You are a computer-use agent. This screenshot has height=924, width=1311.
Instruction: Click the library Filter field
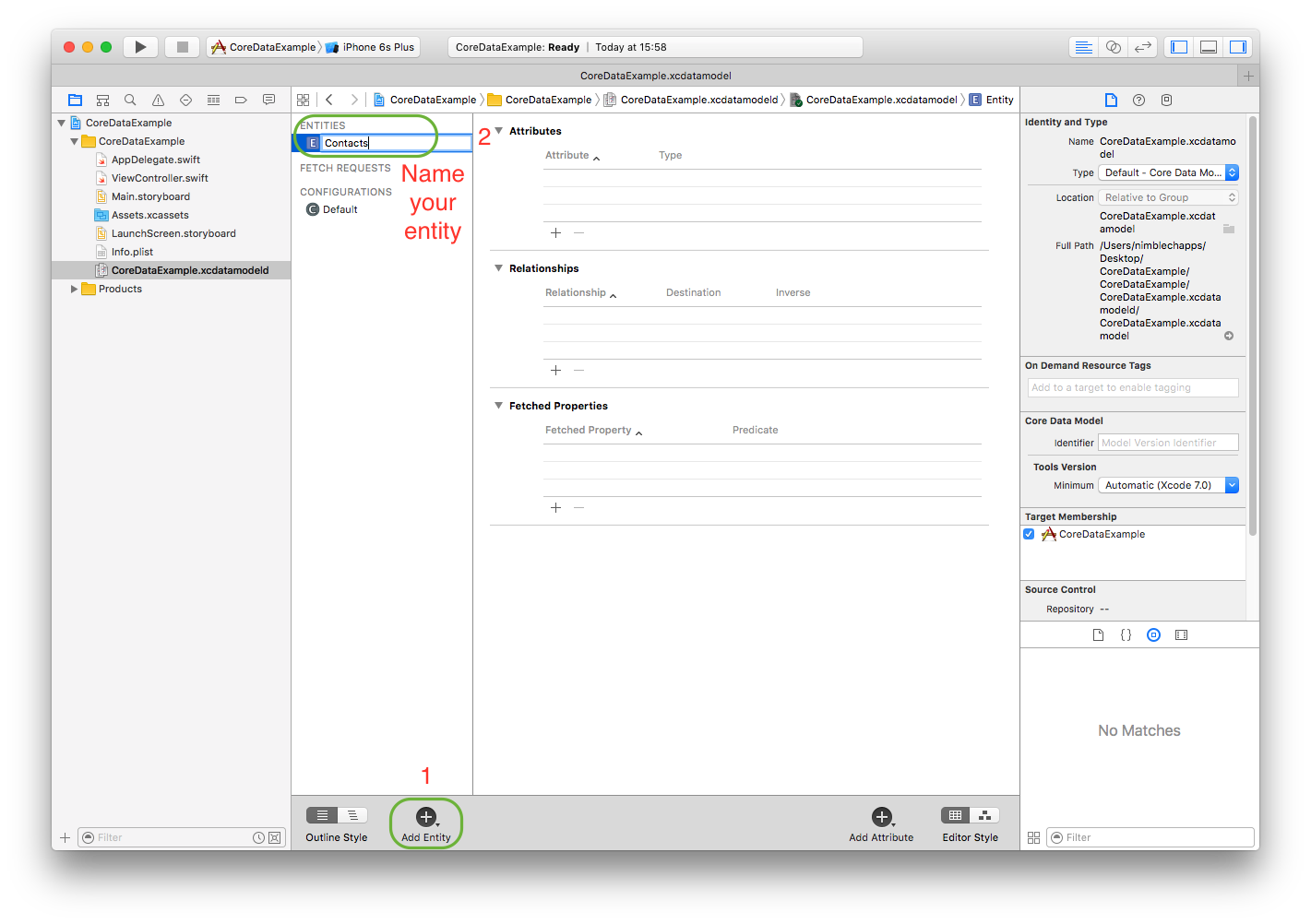tap(1150, 837)
